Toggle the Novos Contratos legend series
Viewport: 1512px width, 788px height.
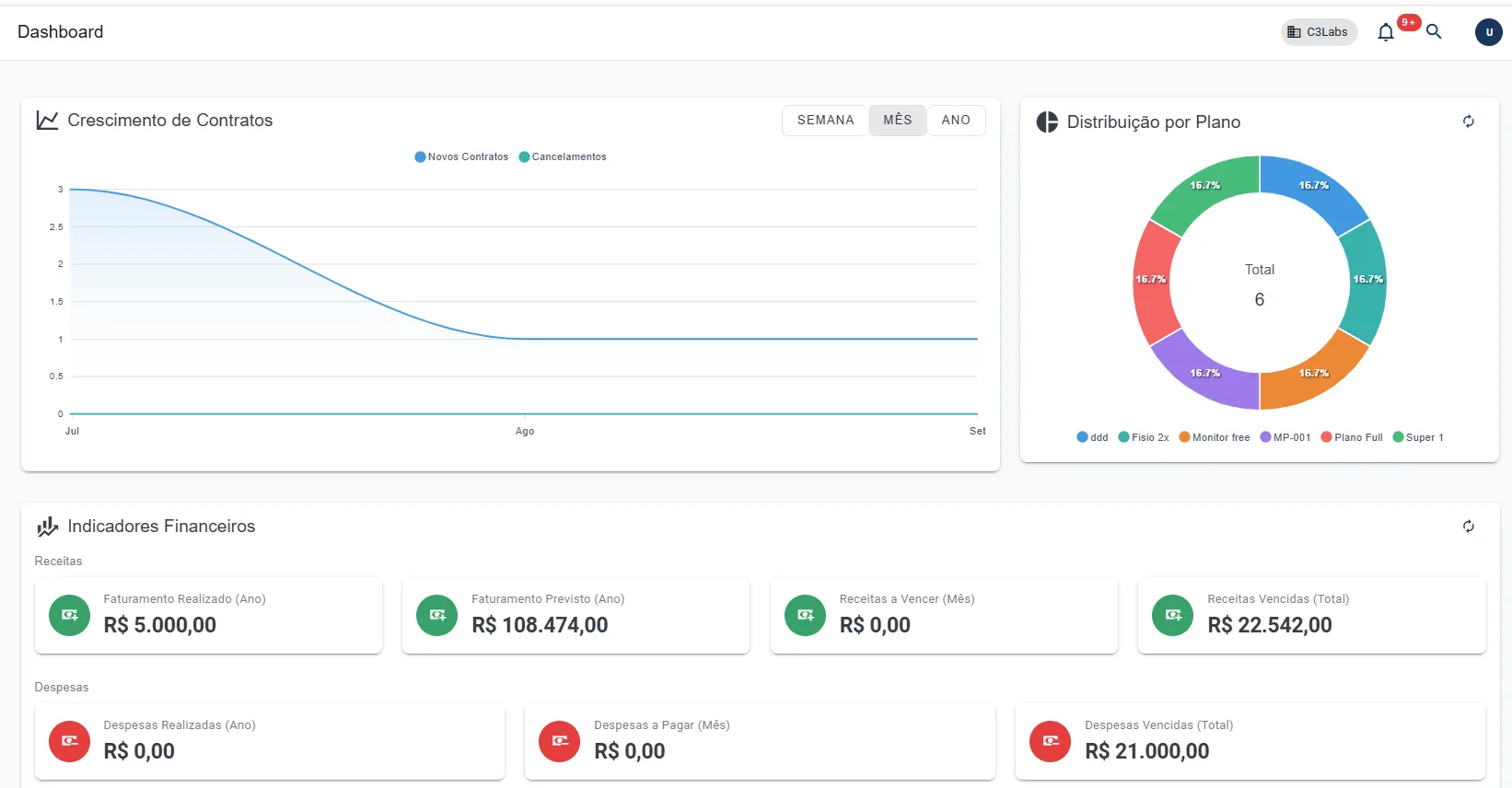click(461, 156)
